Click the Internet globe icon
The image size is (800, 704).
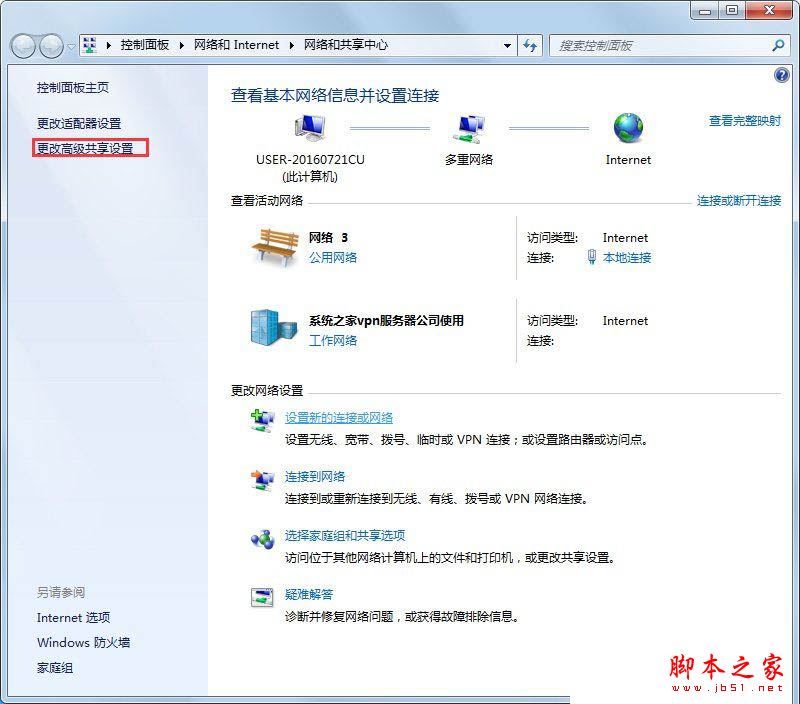click(628, 127)
